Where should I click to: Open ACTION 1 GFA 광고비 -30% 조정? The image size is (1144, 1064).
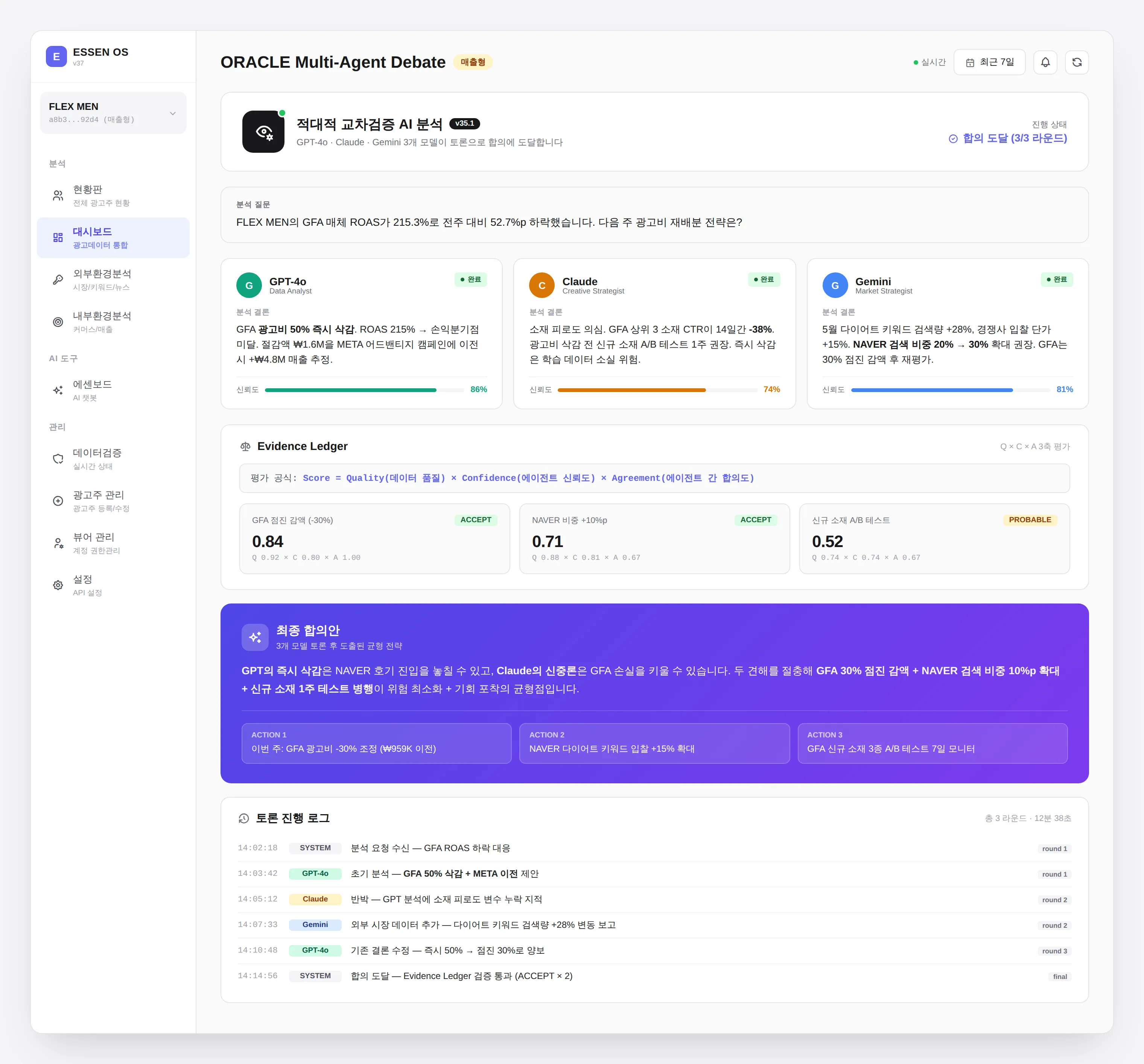pos(376,743)
